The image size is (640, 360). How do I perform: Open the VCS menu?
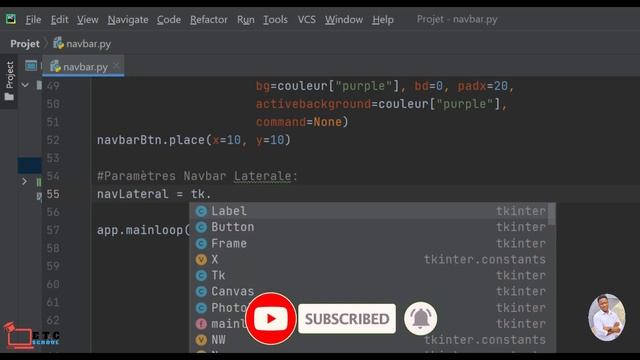click(306, 20)
